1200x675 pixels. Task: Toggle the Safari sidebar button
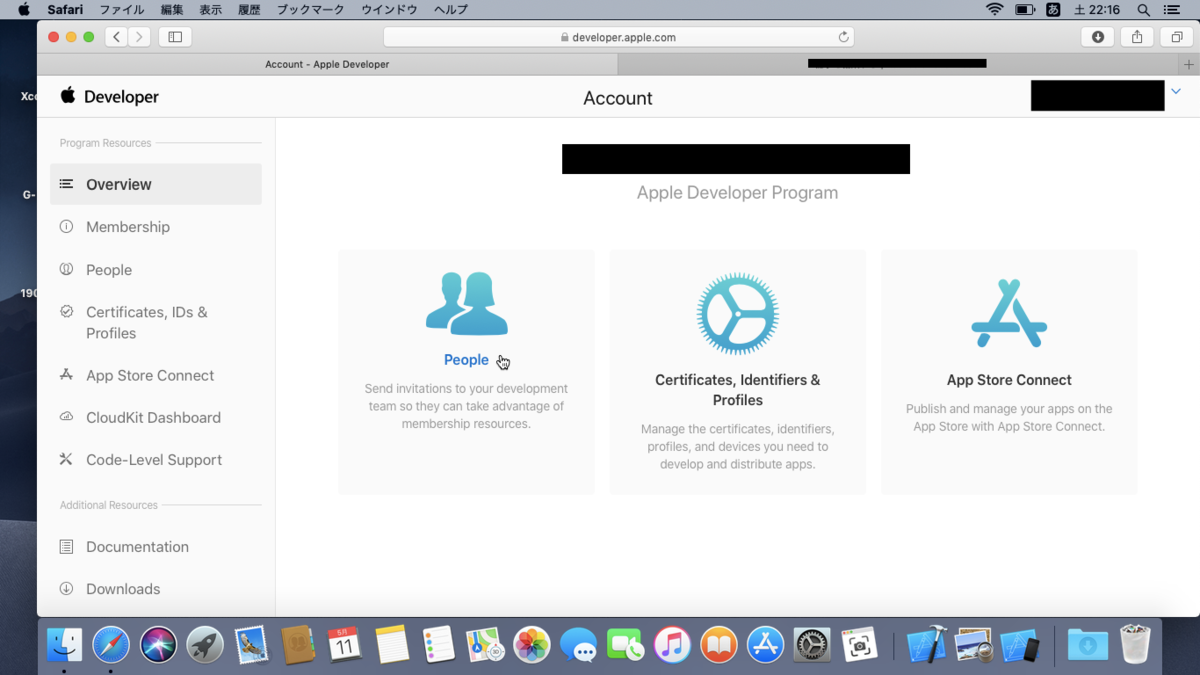click(175, 37)
